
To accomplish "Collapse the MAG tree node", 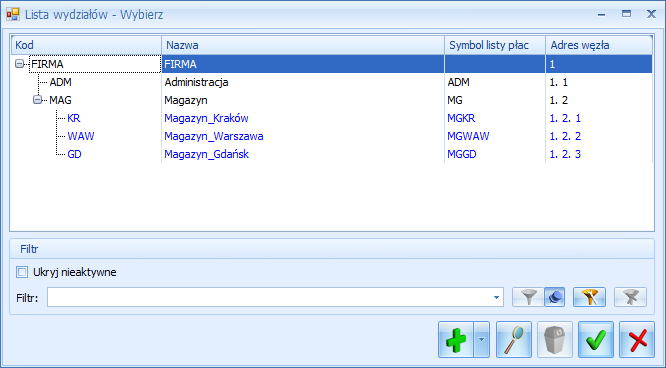I will [37, 100].
